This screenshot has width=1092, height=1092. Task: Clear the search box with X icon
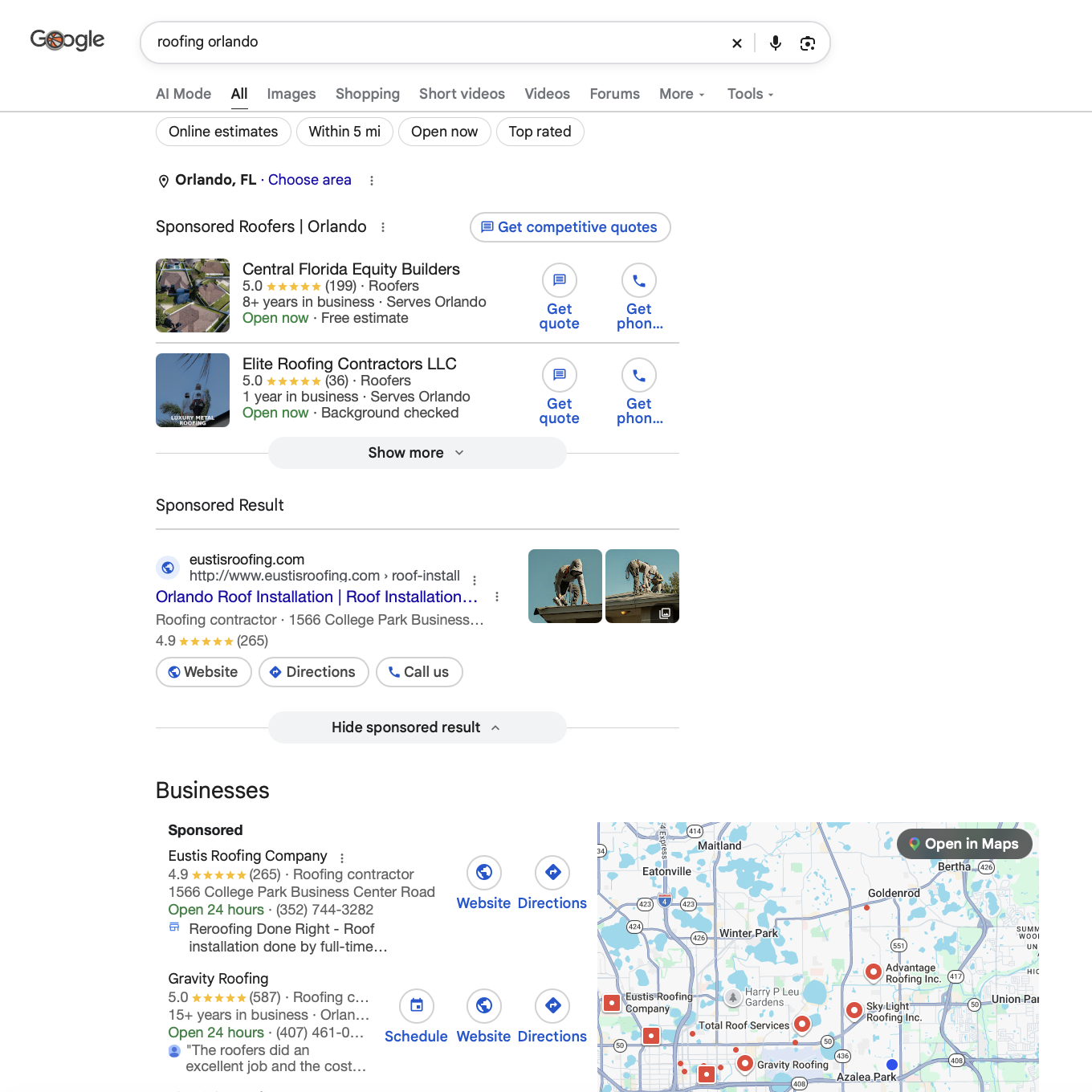point(737,43)
